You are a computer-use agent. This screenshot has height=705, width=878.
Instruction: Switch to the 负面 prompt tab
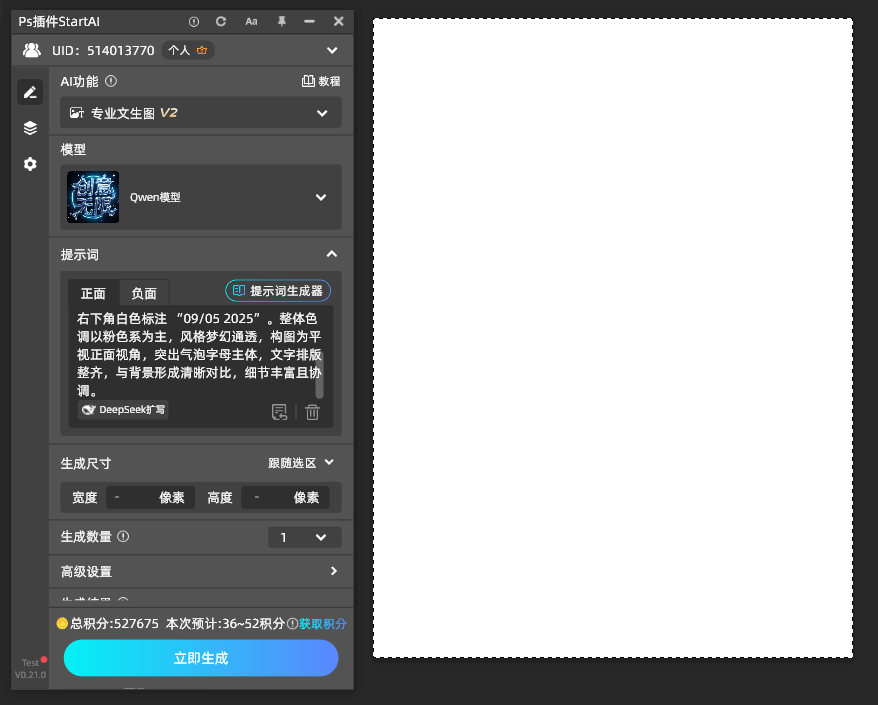[x=143, y=293]
